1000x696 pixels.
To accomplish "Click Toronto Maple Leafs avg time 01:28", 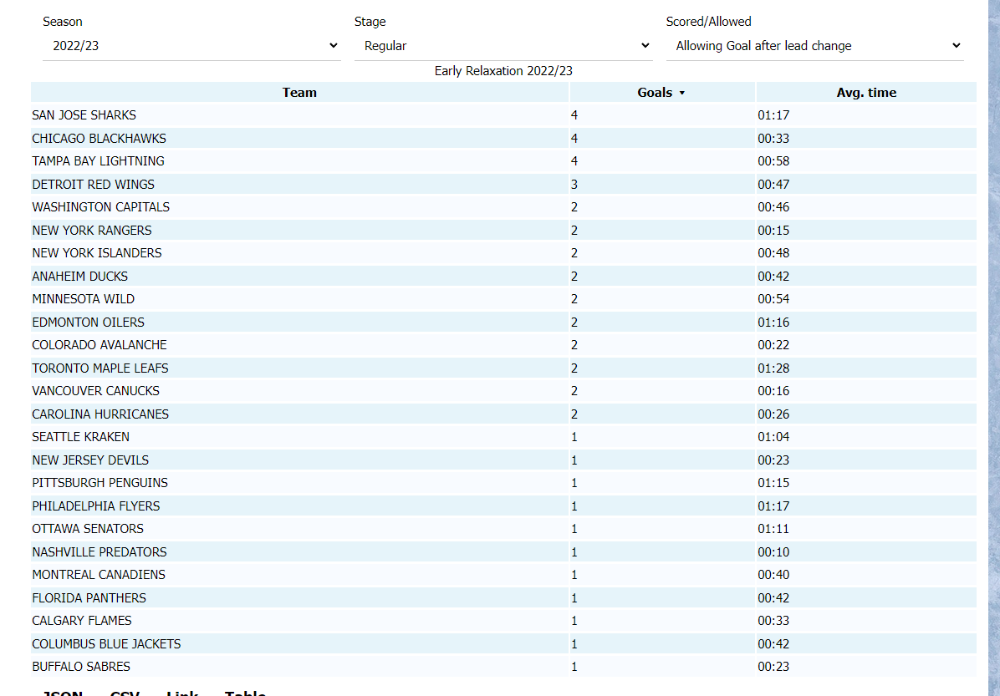I will [x=773, y=368].
